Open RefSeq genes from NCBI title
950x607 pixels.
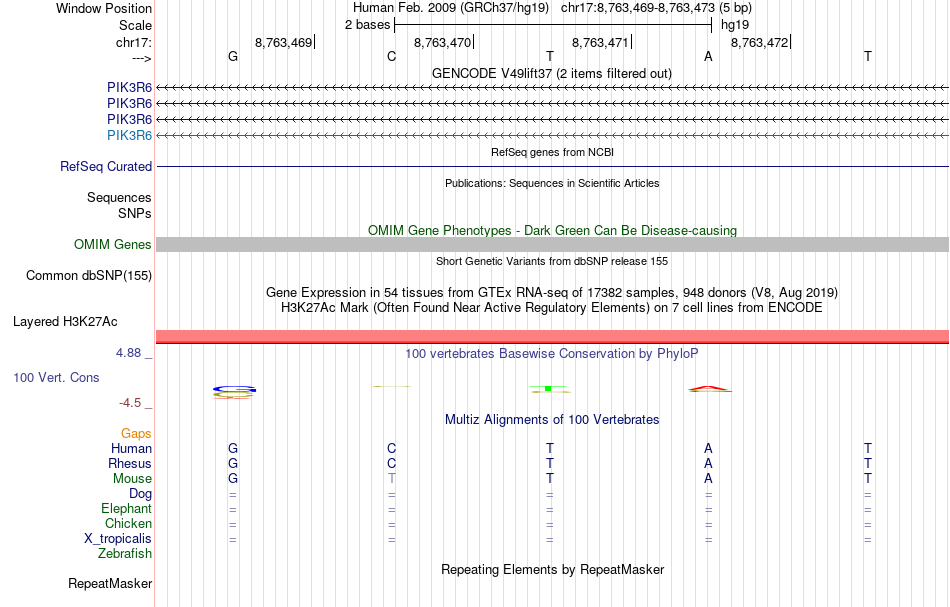coord(552,153)
